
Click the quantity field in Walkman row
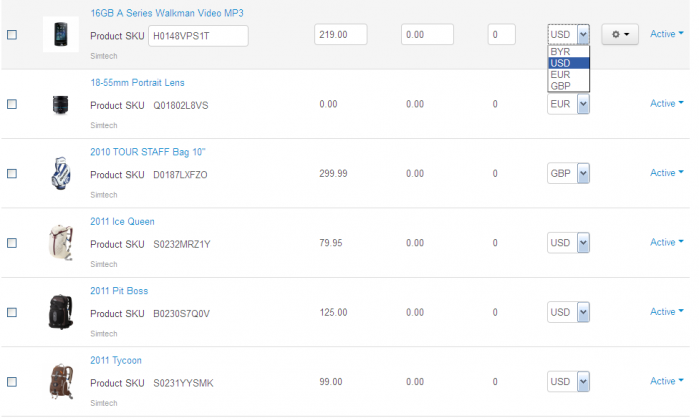pos(501,34)
